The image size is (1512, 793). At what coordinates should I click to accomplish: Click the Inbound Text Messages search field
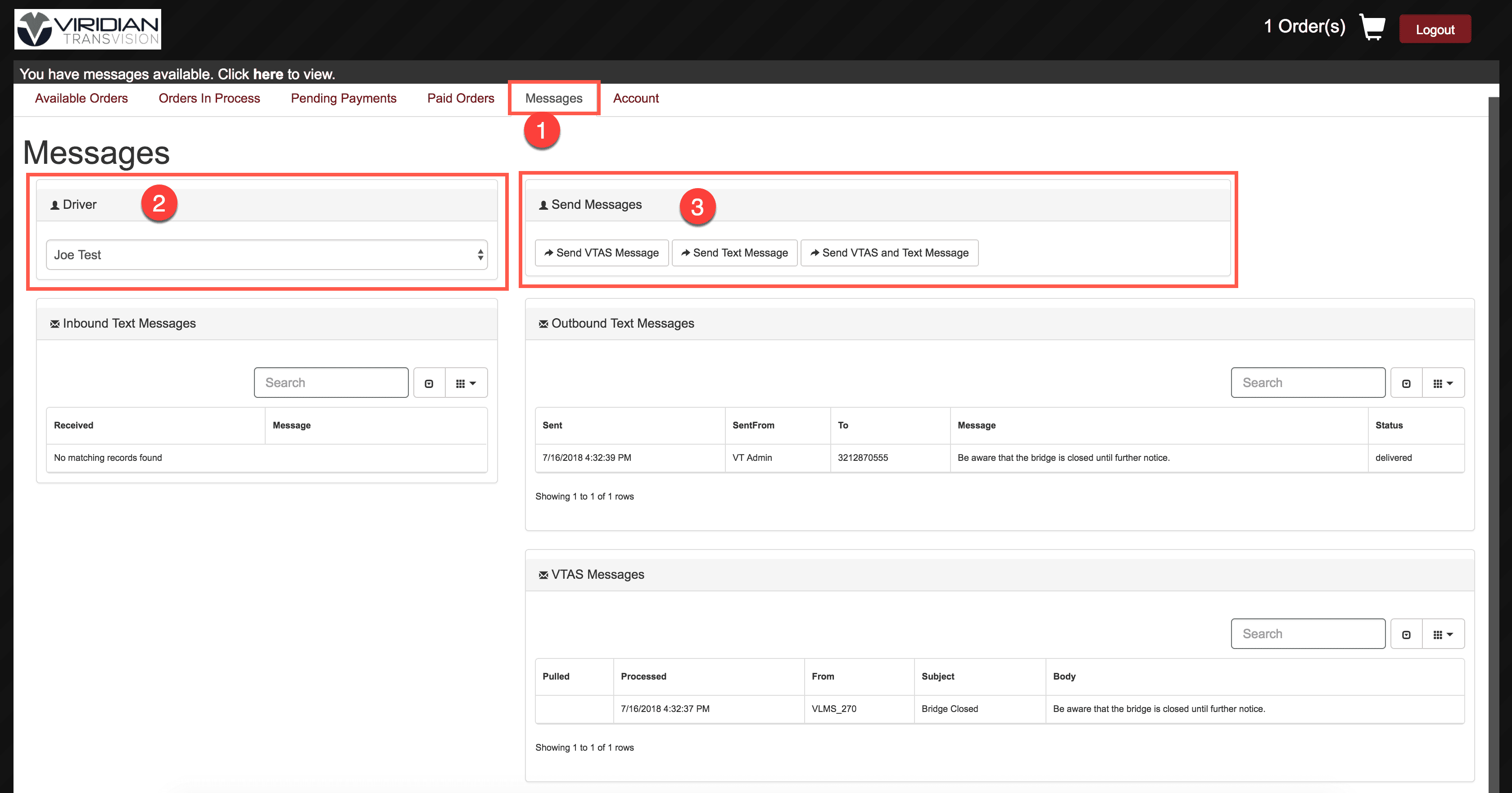click(x=331, y=383)
